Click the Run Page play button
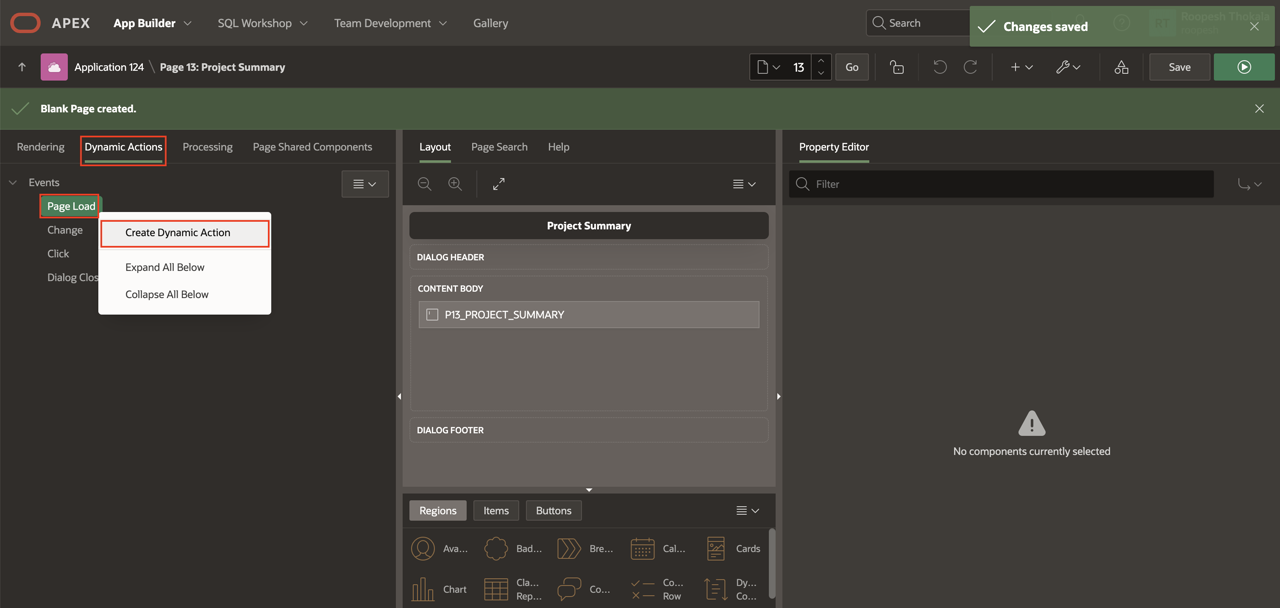This screenshot has height=608, width=1280. tap(1244, 67)
